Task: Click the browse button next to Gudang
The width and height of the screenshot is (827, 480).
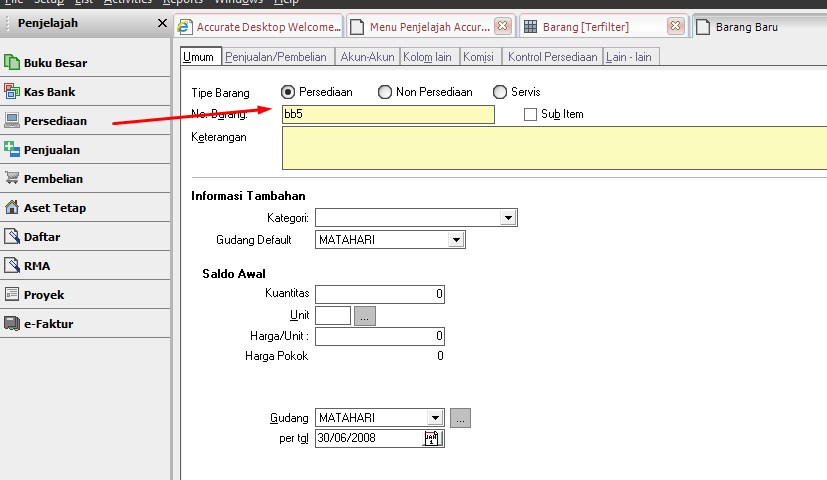Action: [460, 418]
